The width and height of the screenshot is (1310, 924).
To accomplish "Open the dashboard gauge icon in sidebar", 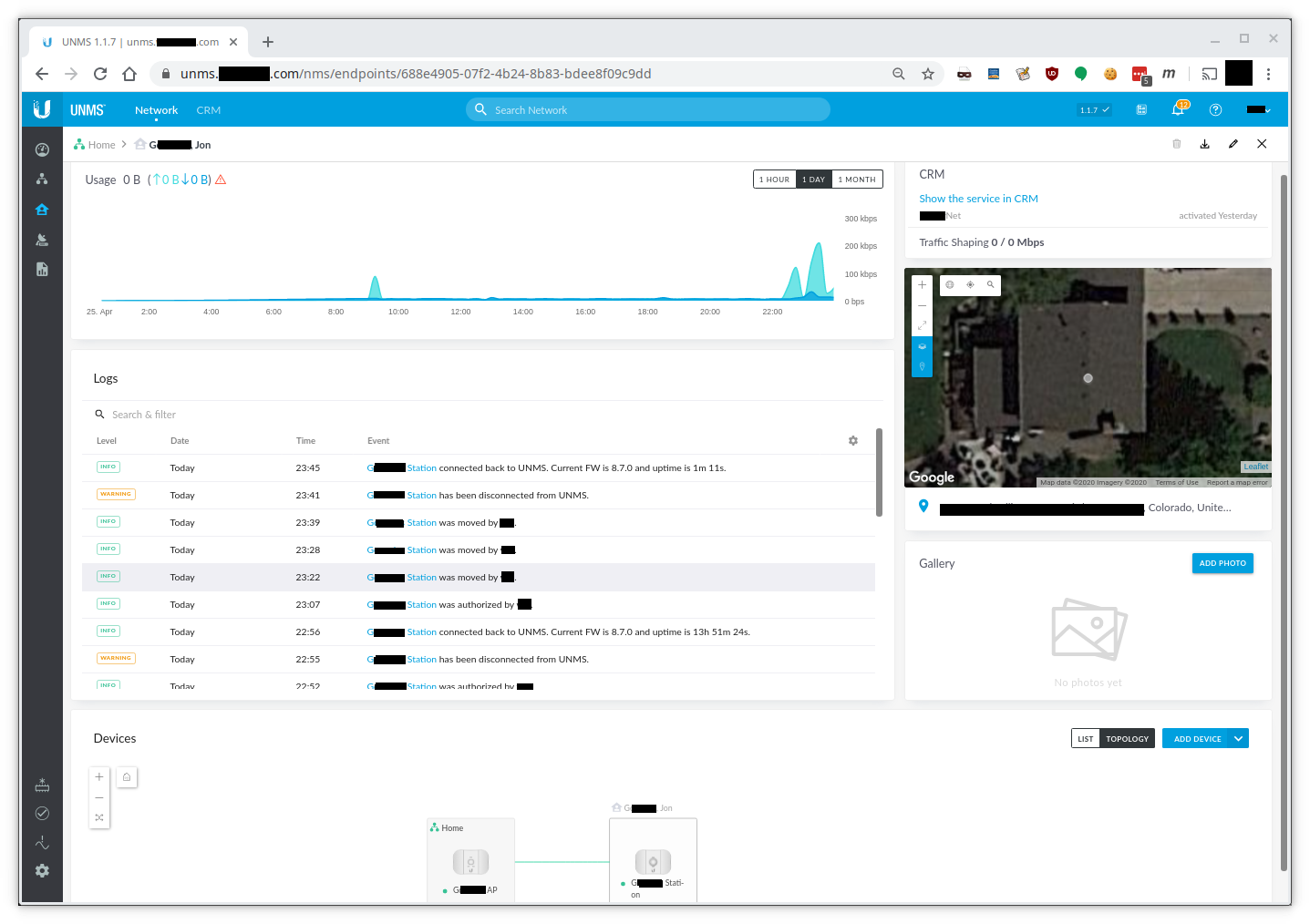I will (42, 149).
